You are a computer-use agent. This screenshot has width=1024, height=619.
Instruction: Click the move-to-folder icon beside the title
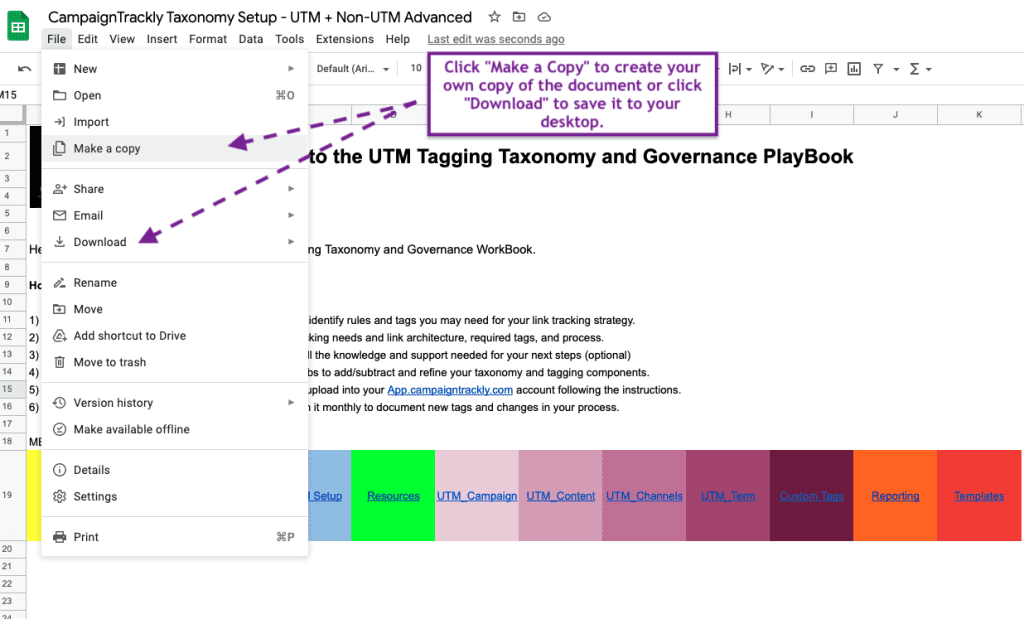tap(519, 17)
